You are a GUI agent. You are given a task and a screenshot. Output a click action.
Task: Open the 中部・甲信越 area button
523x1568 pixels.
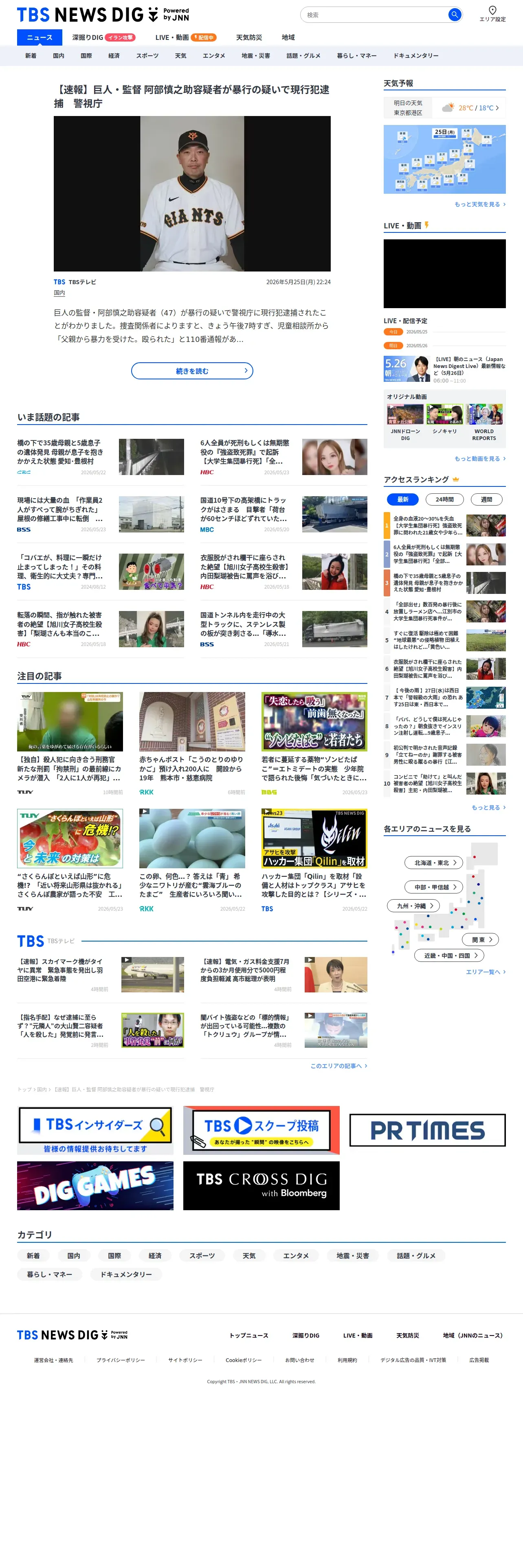click(x=434, y=887)
